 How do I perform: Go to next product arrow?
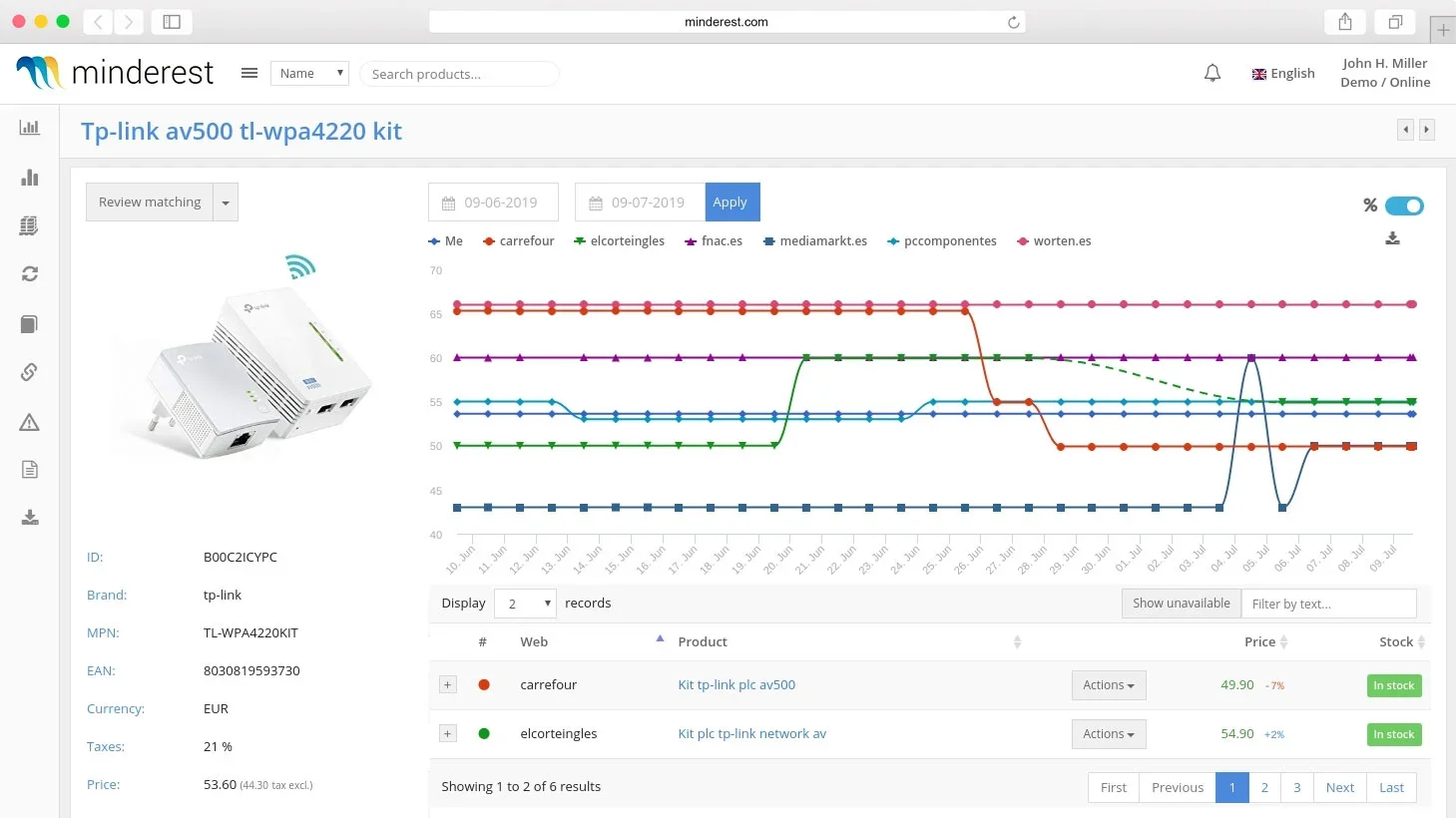[1427, 129]
